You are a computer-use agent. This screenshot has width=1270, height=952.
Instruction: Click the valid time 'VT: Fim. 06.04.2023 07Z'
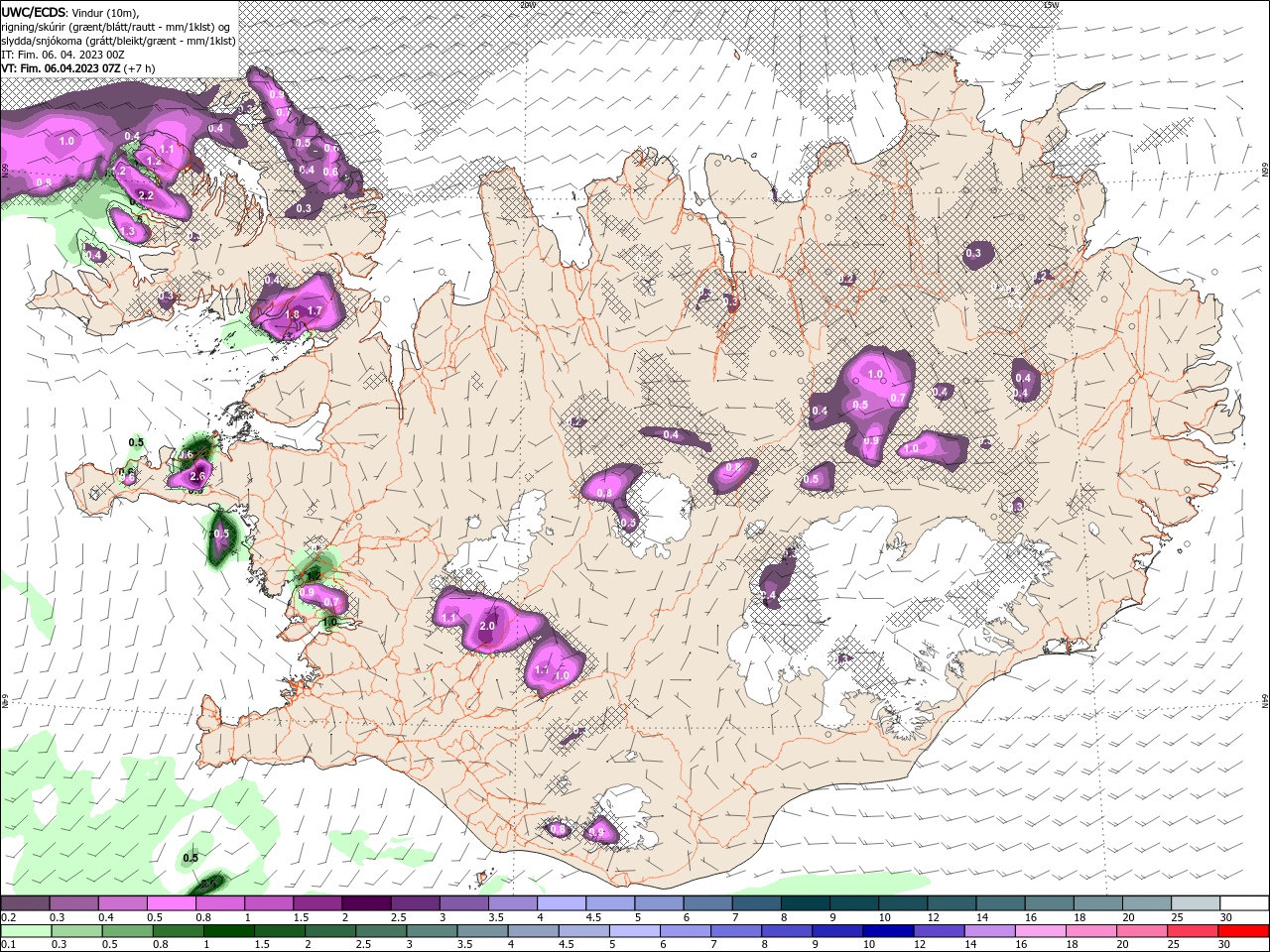pos(62,68)
